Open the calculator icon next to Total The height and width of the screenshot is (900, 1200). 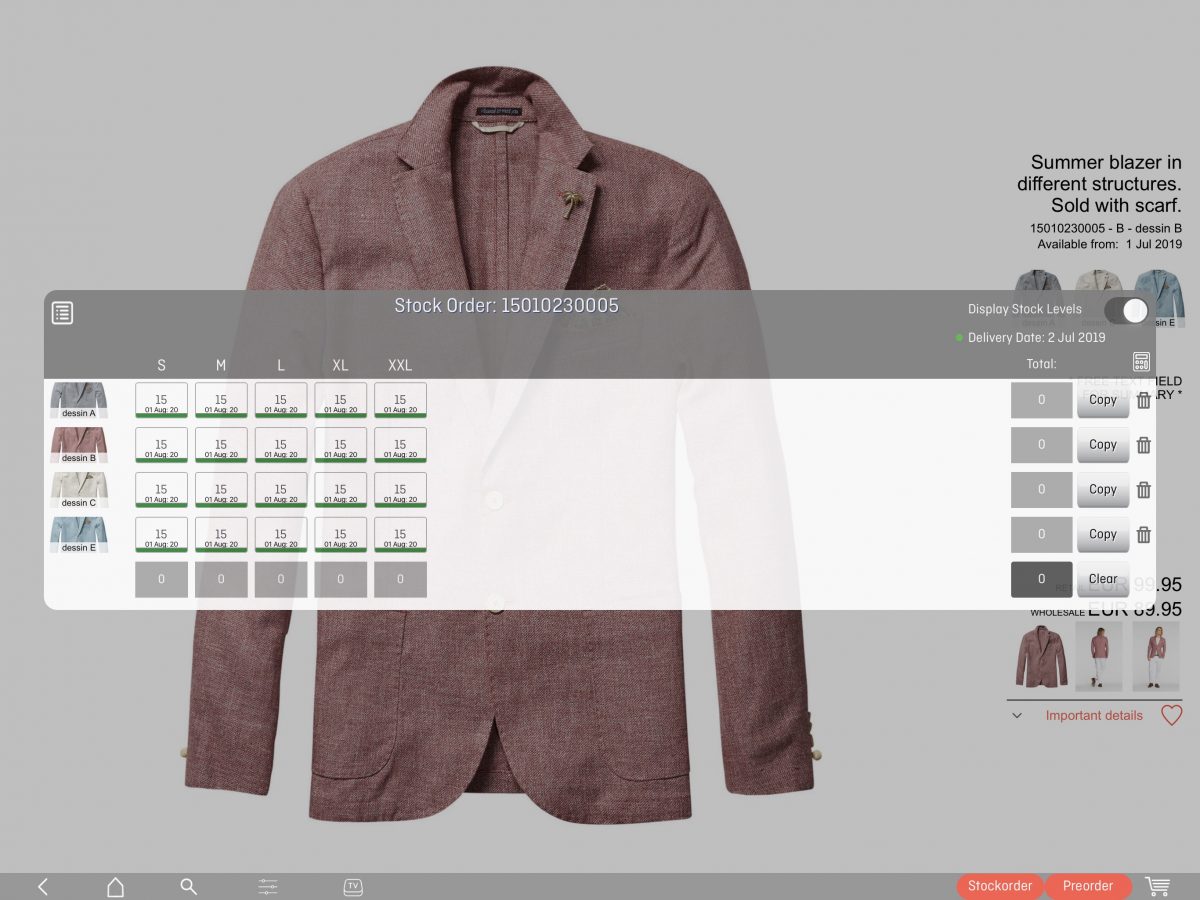tap(1141, 362)
